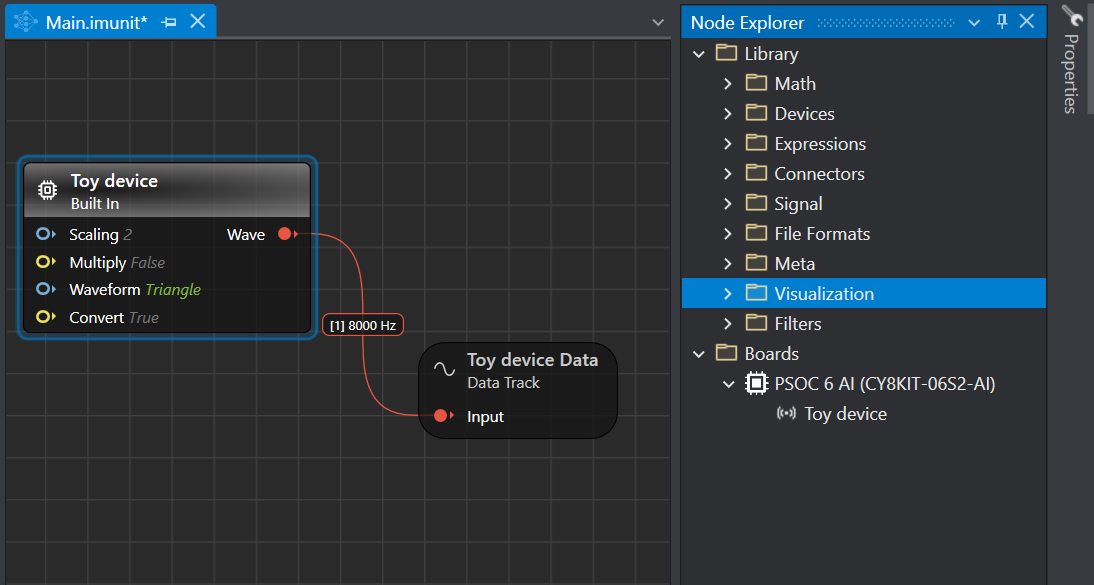This screenshot has width=1094, height=585.
Task: Change the Waveform Triangle value
Action: (x=173, y=290)
